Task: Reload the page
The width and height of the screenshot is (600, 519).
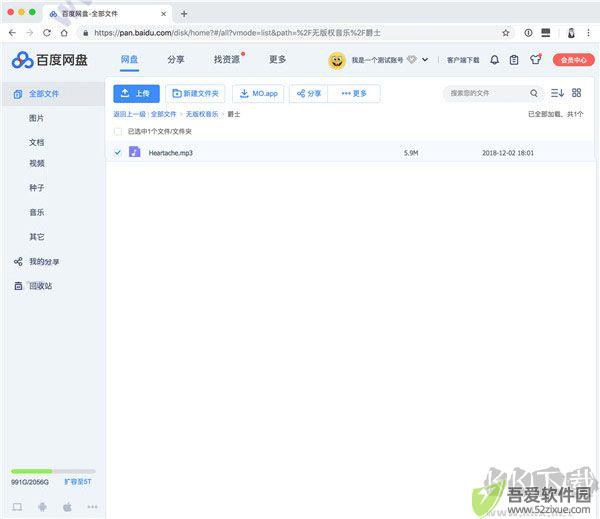Action: point(47,33)
